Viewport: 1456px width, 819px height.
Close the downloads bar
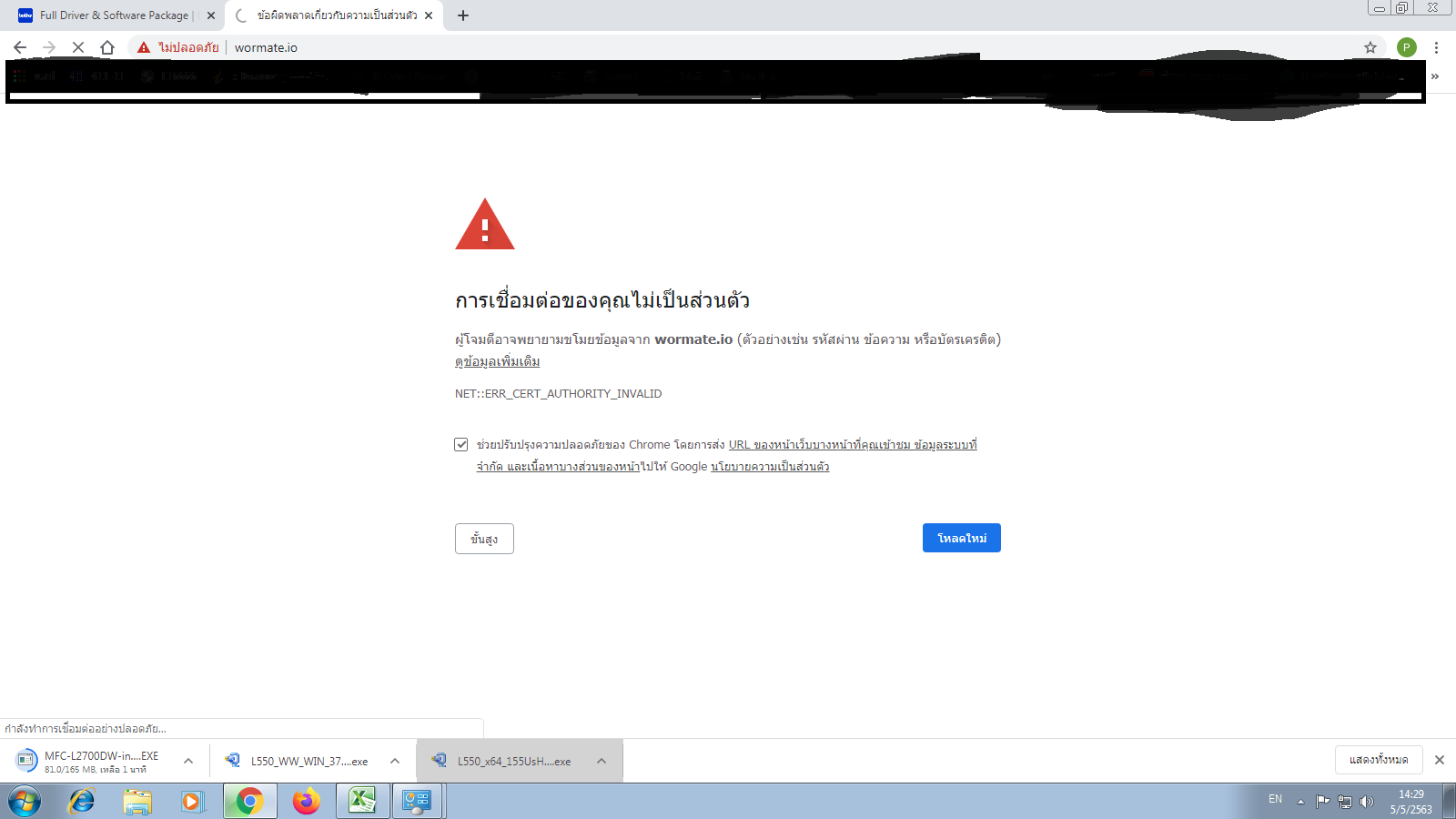(1440, 760)
